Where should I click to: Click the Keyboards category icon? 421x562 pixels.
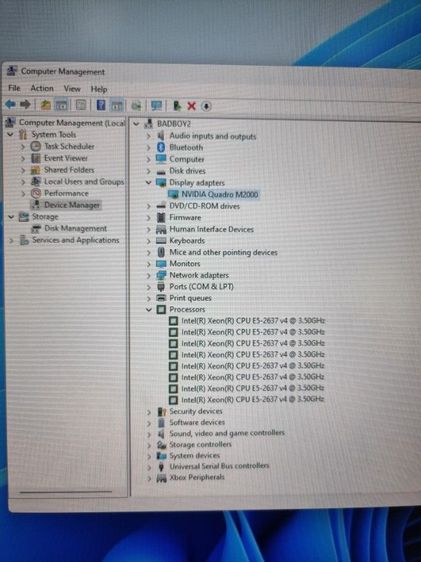coord(161,240)
